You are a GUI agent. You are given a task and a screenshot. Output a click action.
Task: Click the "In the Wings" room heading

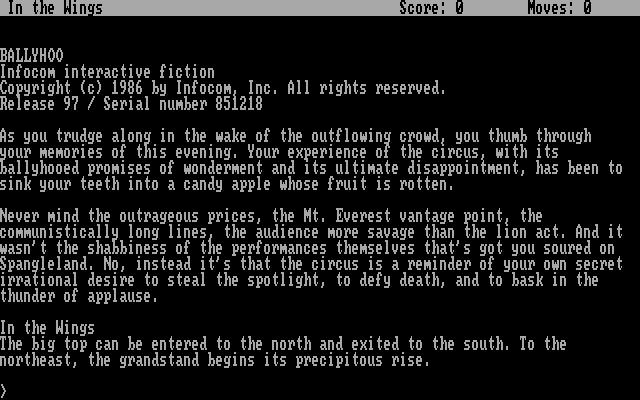coord(47,328)
